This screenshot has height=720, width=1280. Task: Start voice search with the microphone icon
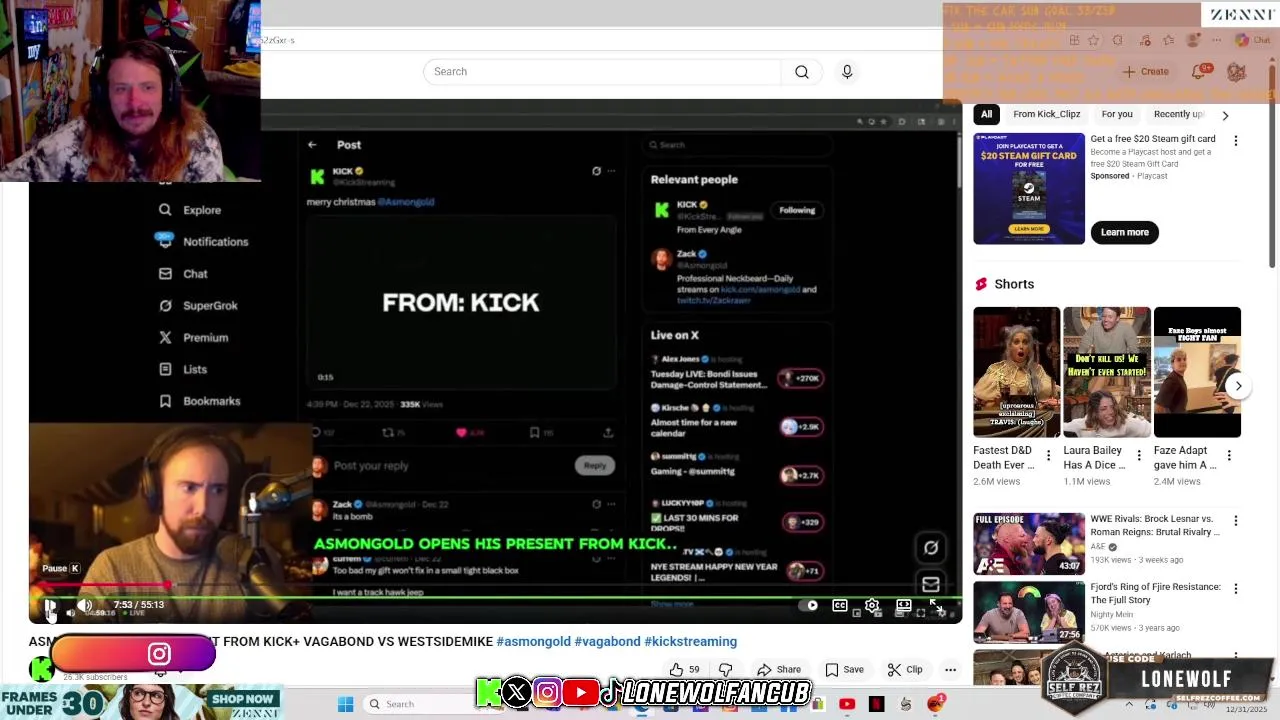pyautogui.click(x=847, y=72)
